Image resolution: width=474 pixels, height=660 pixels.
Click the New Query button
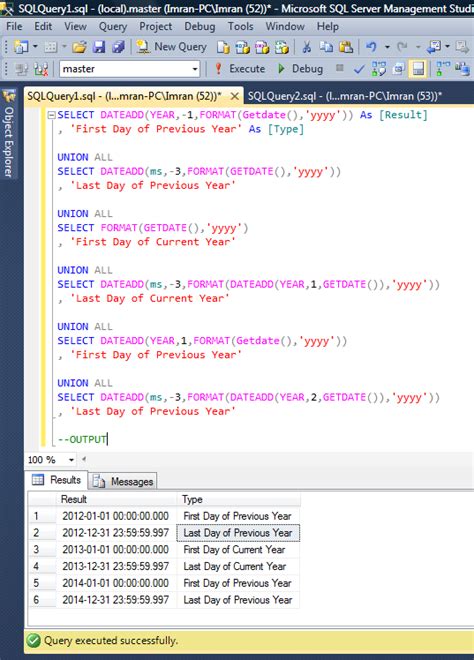click(x=172, y=47)
